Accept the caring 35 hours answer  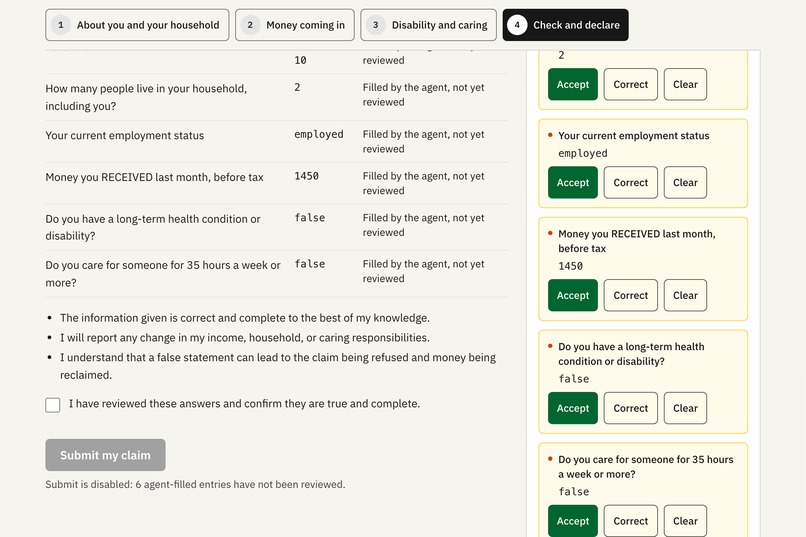click(x=573, y=521)
